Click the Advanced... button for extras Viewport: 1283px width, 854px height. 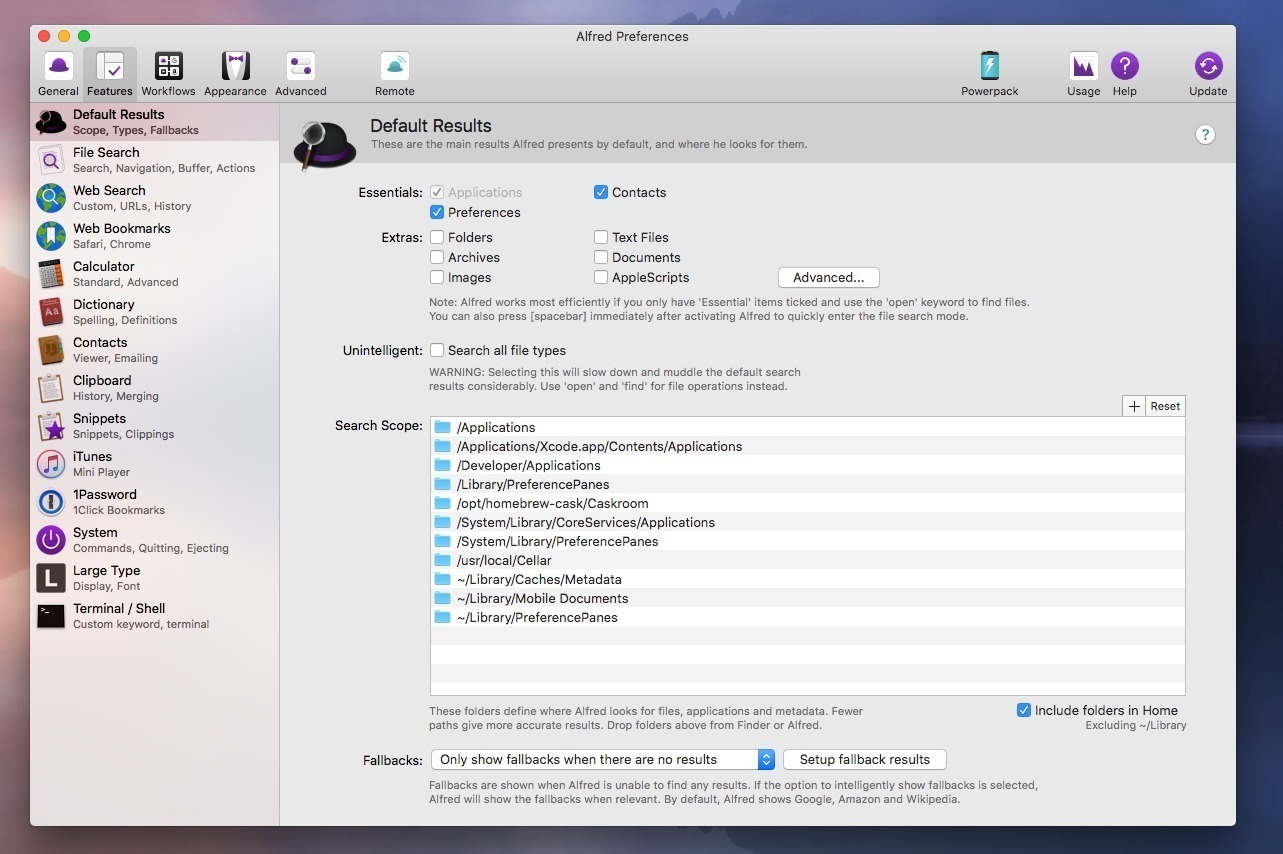(828, 277)
